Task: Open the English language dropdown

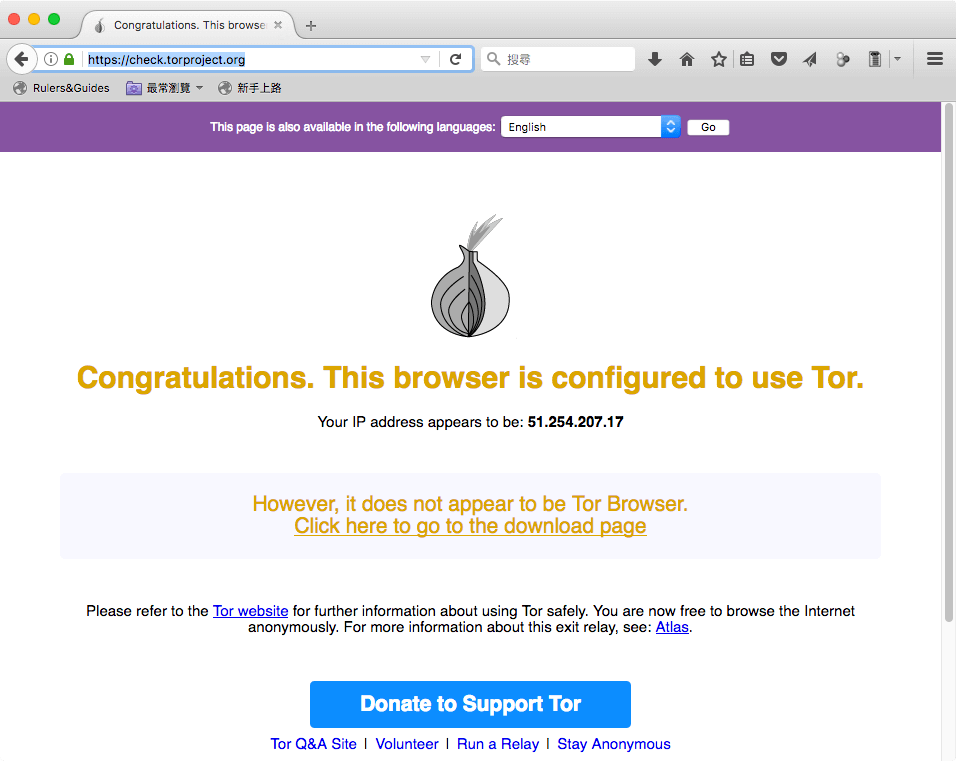Action: (x=590, y=127)
